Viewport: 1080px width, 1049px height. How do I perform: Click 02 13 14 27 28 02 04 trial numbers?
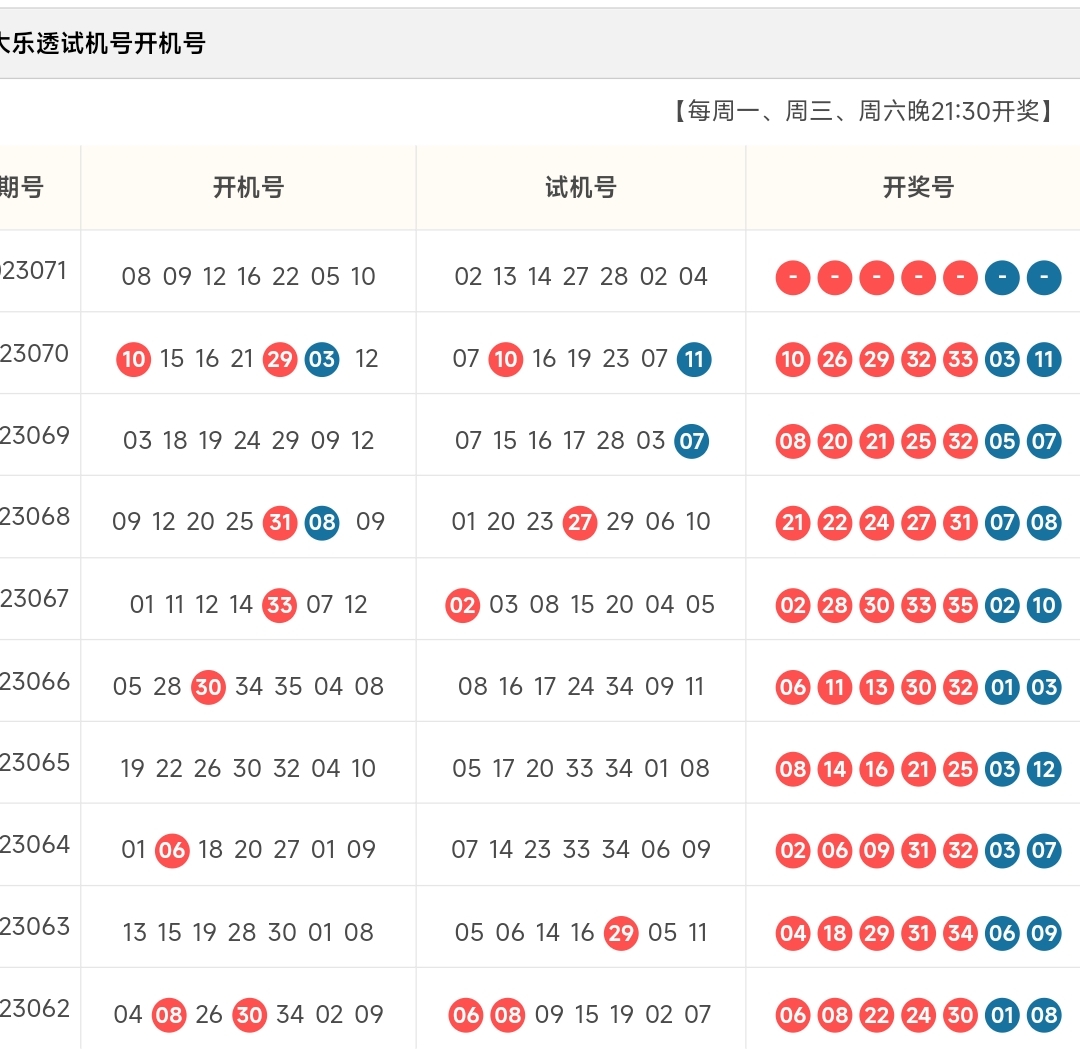point(581,277)
